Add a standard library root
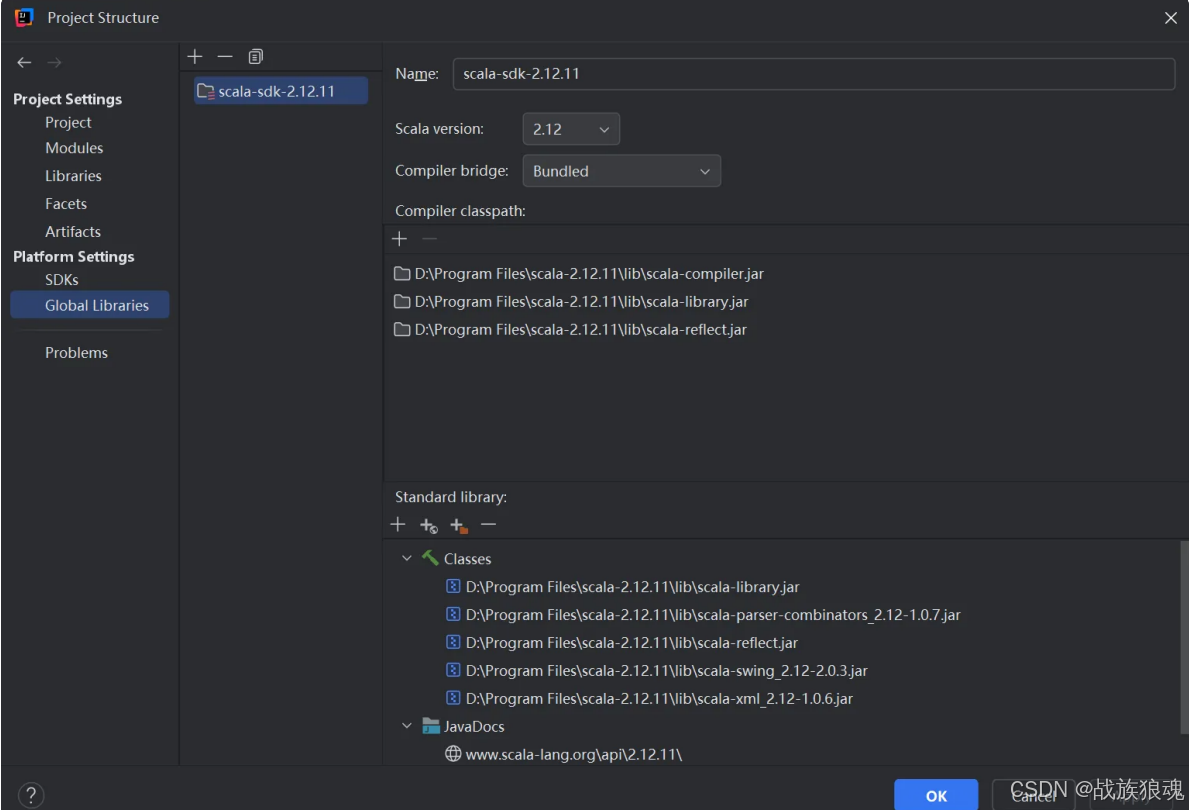 click(x=398, y=524)
